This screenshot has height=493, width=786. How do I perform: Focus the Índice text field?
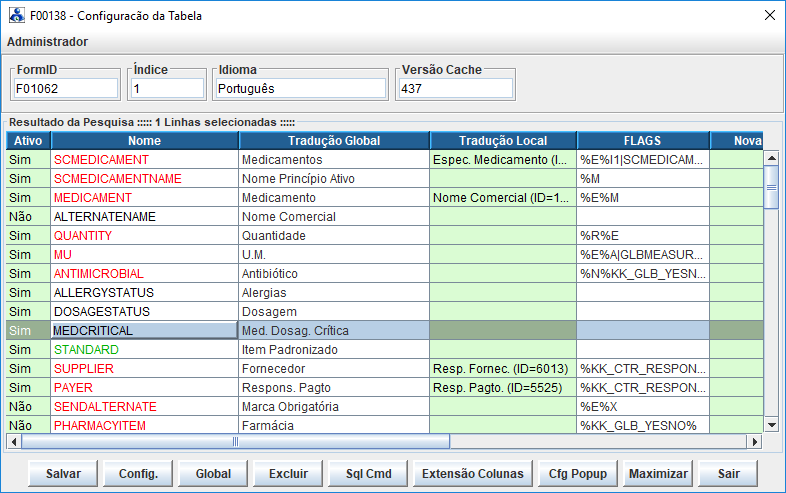click(168, 89)
